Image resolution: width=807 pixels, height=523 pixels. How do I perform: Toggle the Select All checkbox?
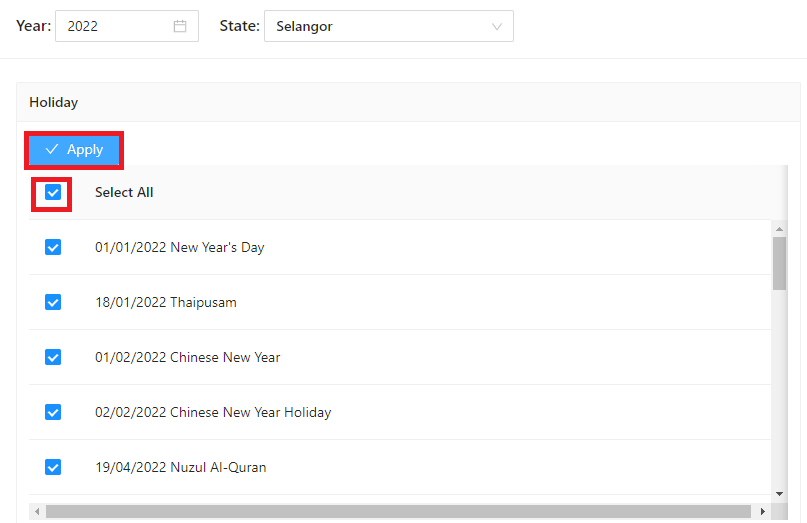tap(53, 192)
